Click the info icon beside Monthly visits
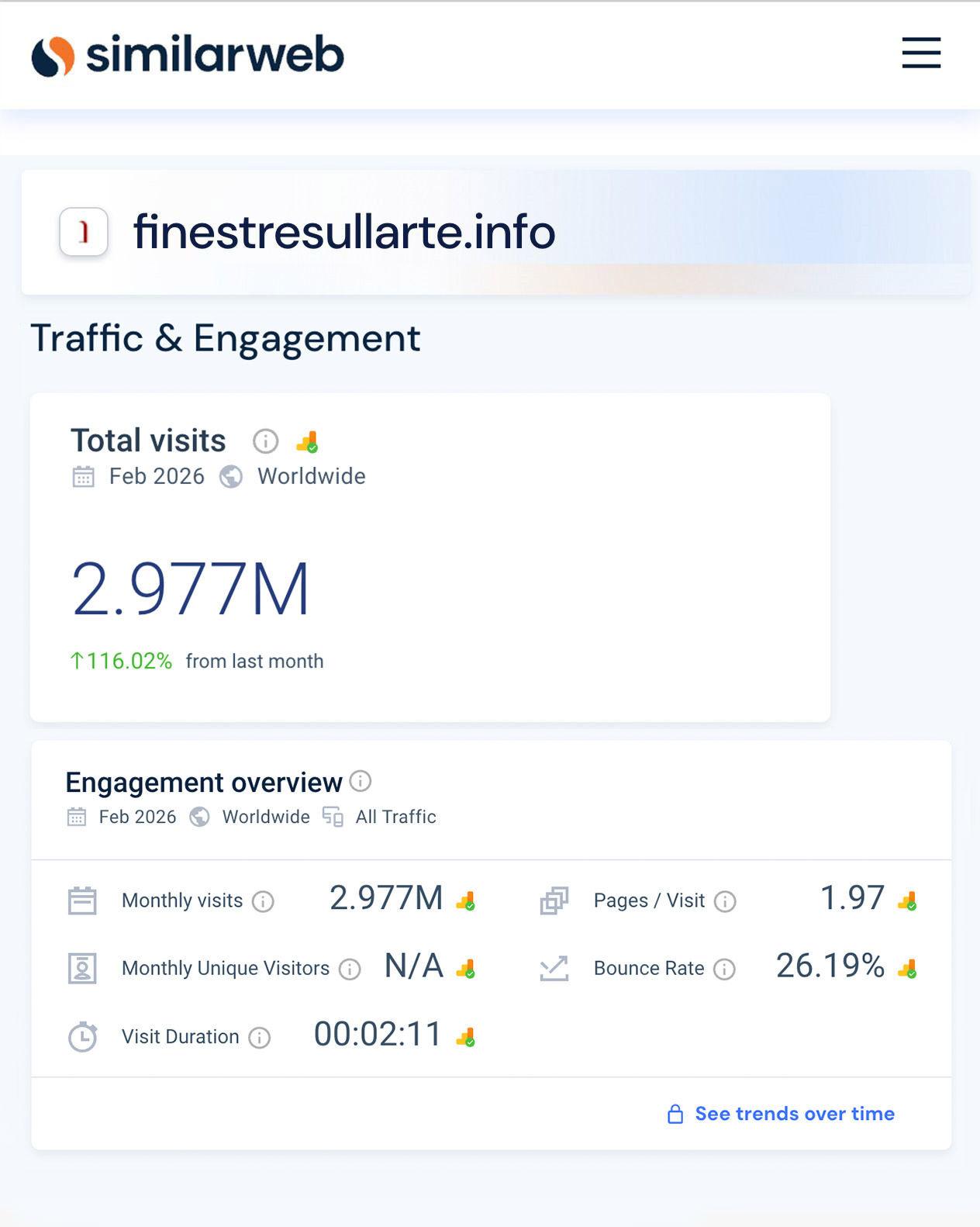This screenshot has width=980, height=1227. [x=264, y=901]
